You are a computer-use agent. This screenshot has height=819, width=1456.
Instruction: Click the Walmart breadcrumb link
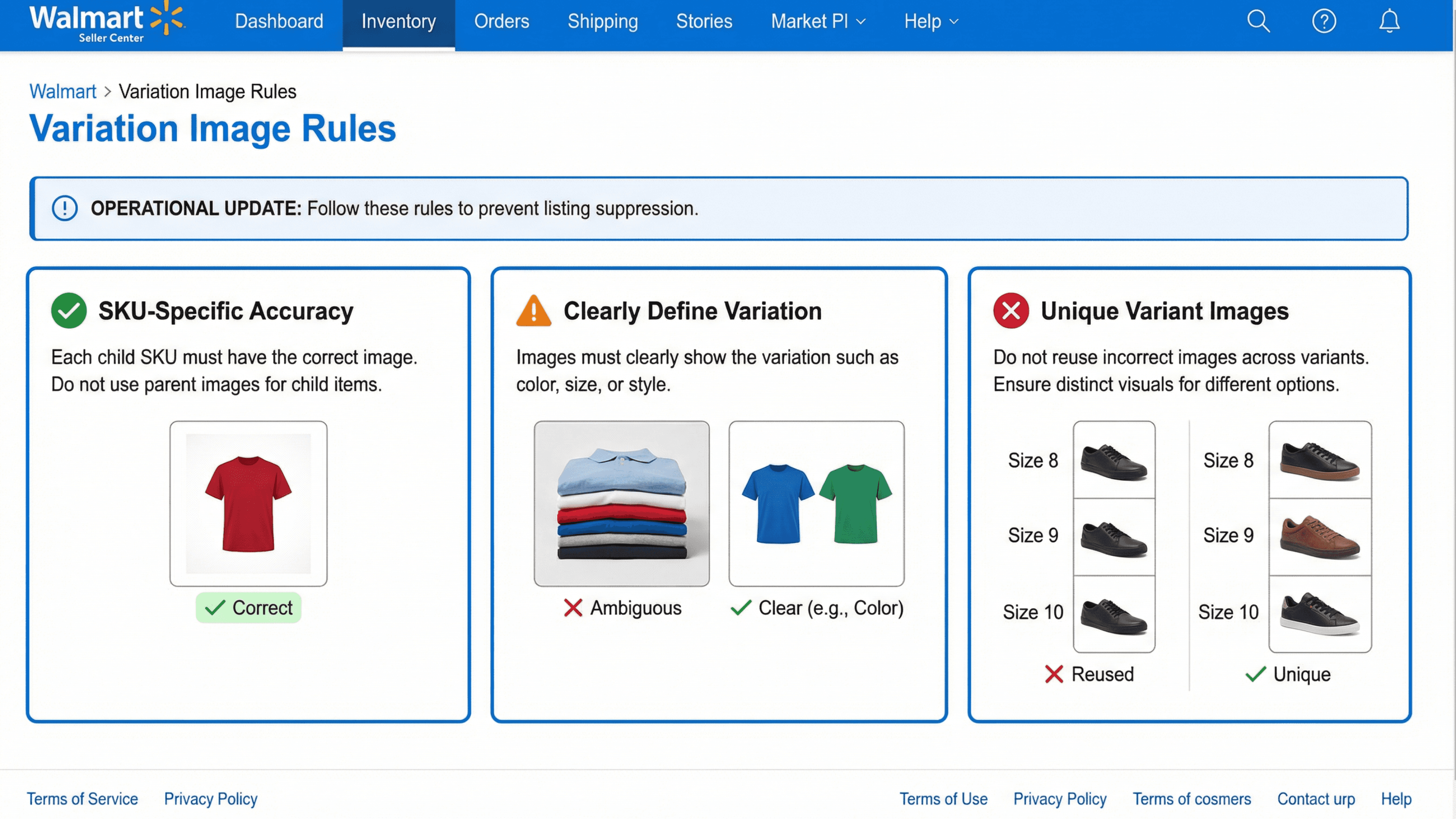click(63, 91)
